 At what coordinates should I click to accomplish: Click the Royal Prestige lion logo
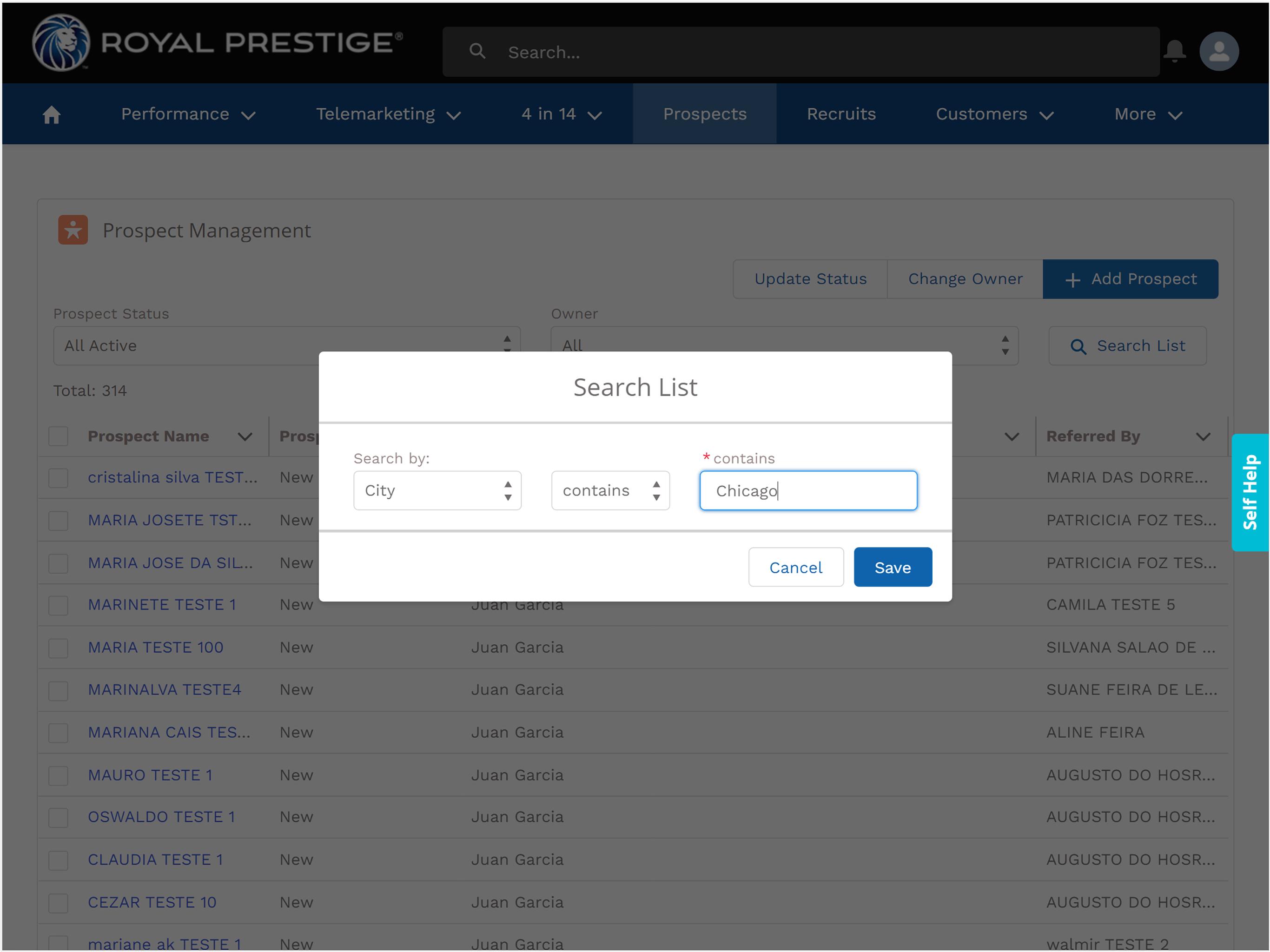click(x=61, y=43)
